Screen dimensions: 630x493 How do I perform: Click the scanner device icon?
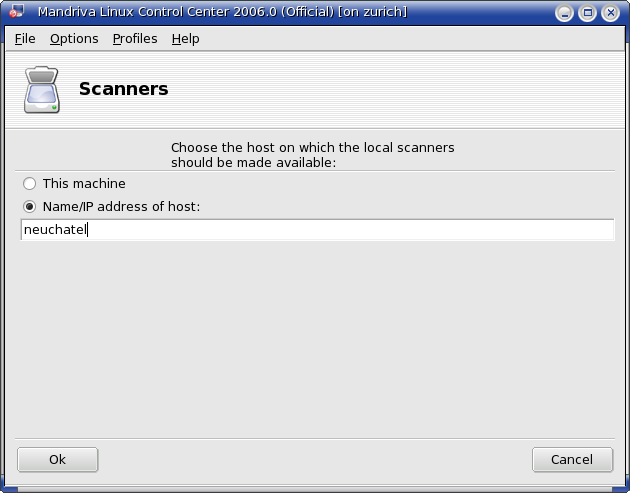pos(42,90)
